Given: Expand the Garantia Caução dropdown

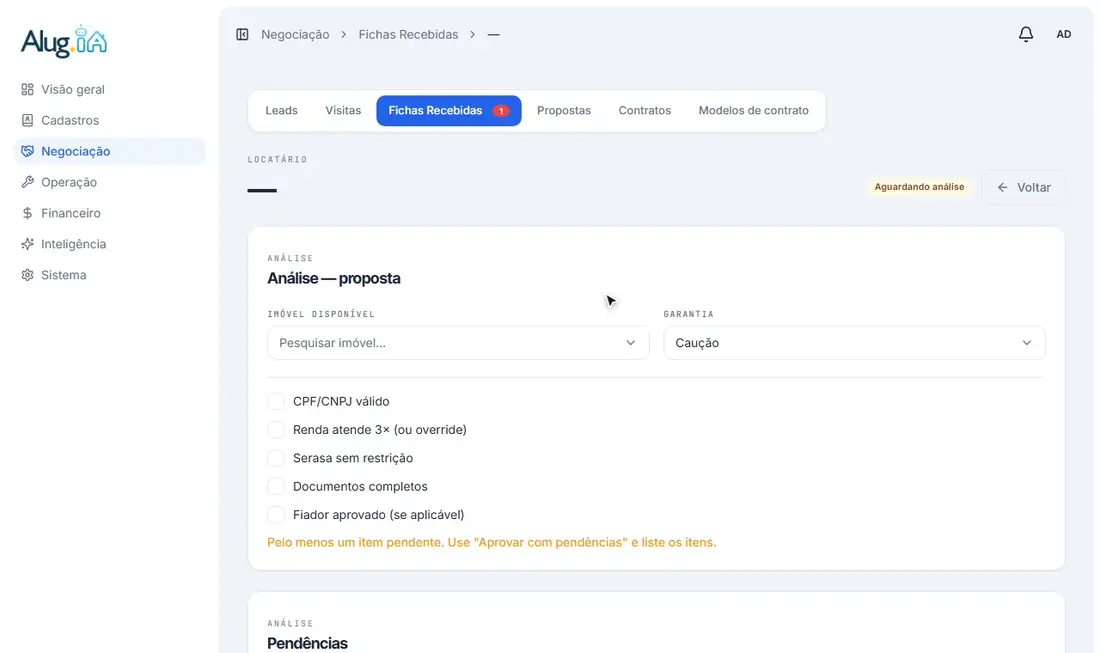Looking at the screenshot, I should coord(854,343).
